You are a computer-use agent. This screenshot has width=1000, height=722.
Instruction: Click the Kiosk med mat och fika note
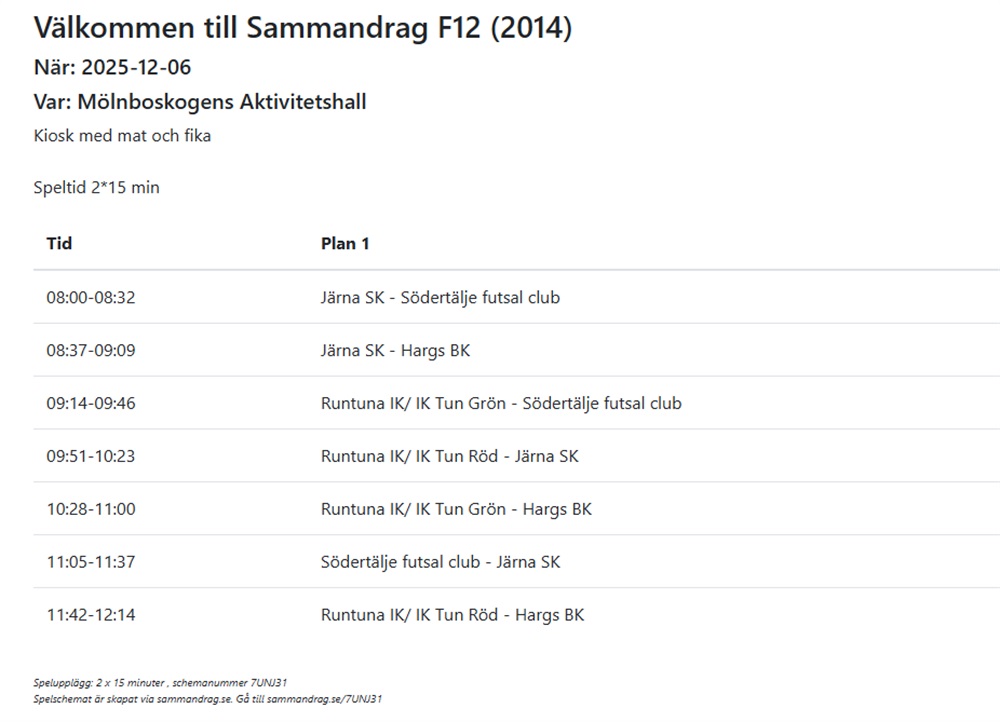pyautogui.click(x=122, y=135)
